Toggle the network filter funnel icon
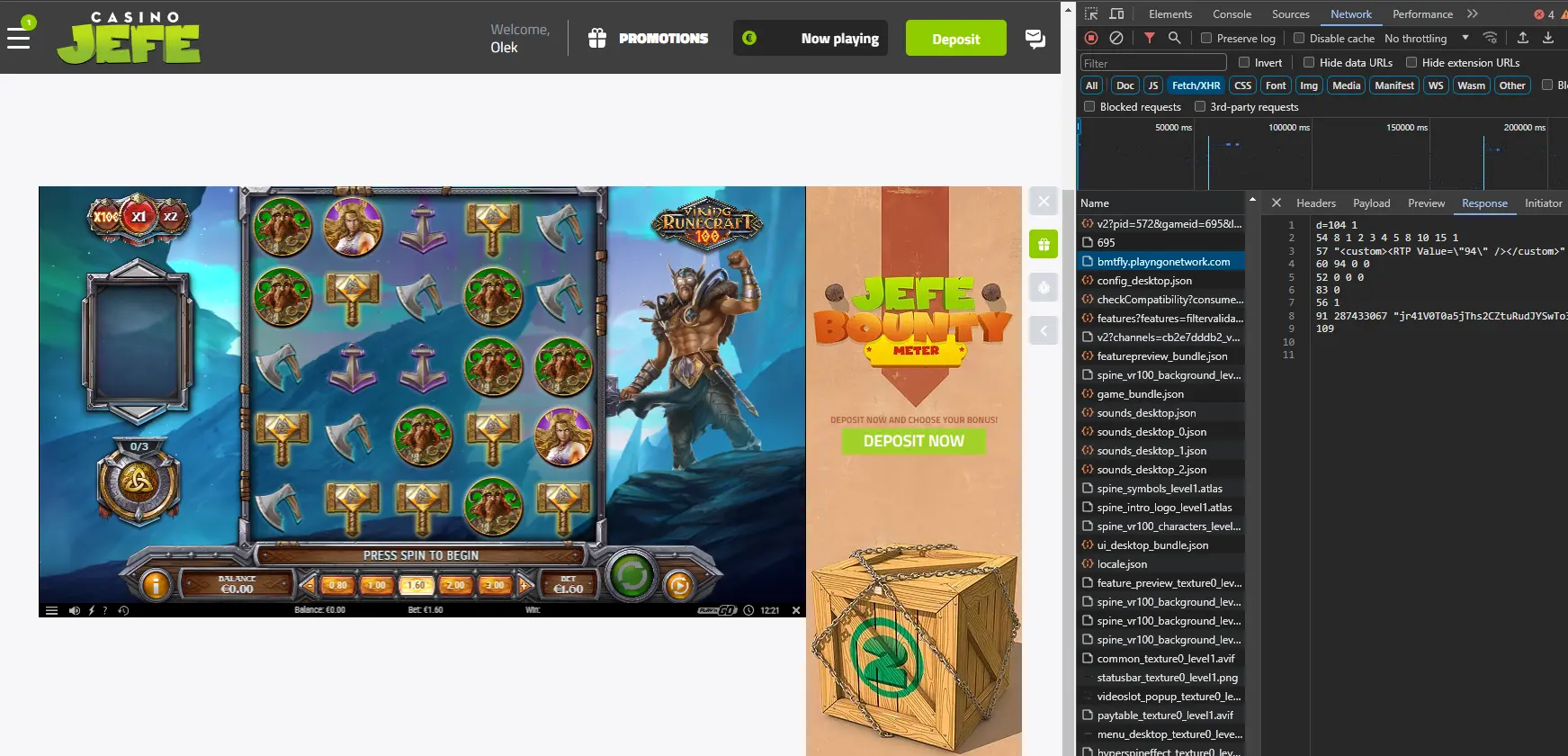The image size is (1568, 756). point(1150,38)
